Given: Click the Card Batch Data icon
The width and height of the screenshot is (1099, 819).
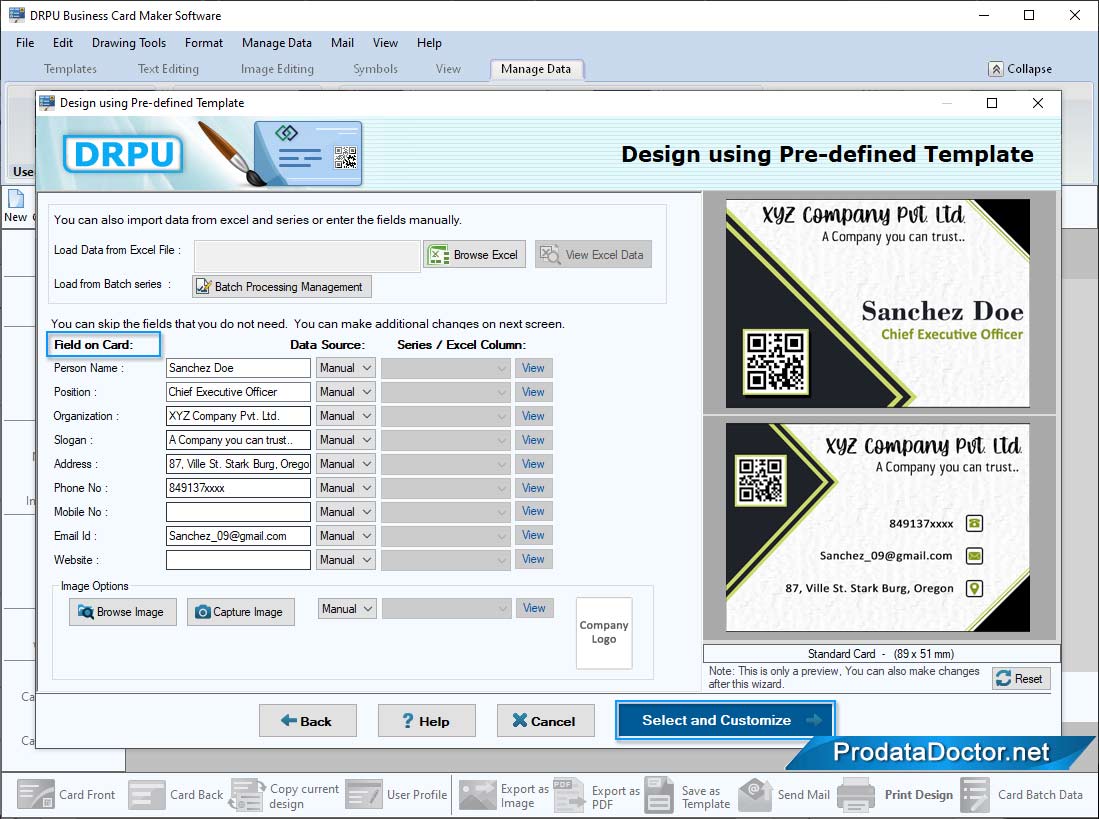Looking at the screenshot, I should (975, 794).
